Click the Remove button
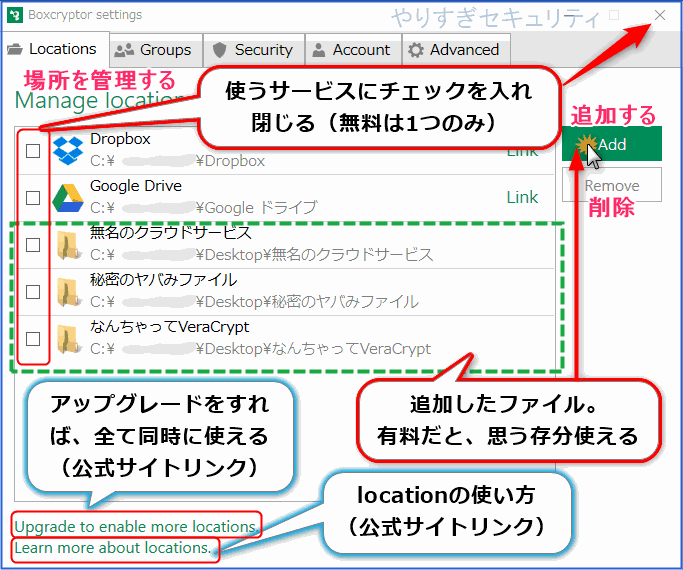 pyautogui.click(x=612, y=185)
